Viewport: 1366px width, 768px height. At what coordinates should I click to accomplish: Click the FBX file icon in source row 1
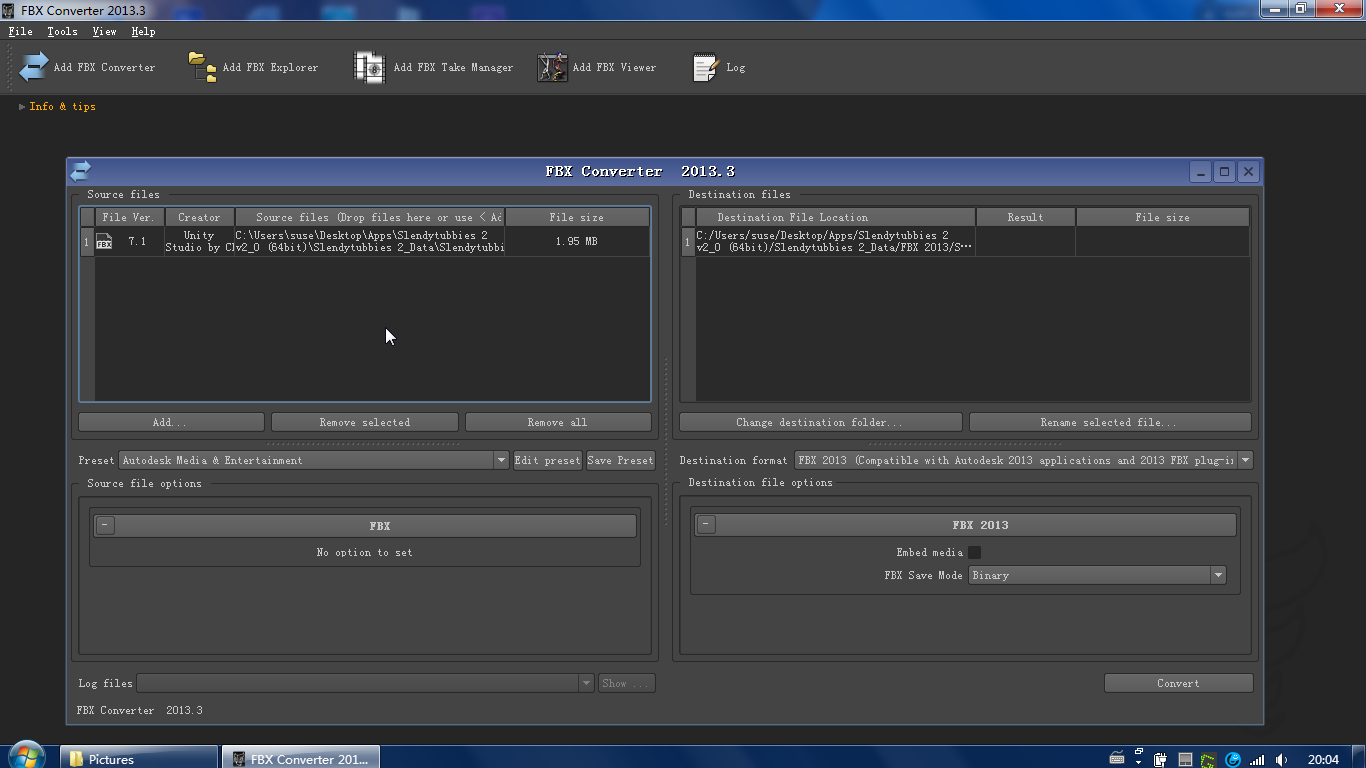point(104,241)
